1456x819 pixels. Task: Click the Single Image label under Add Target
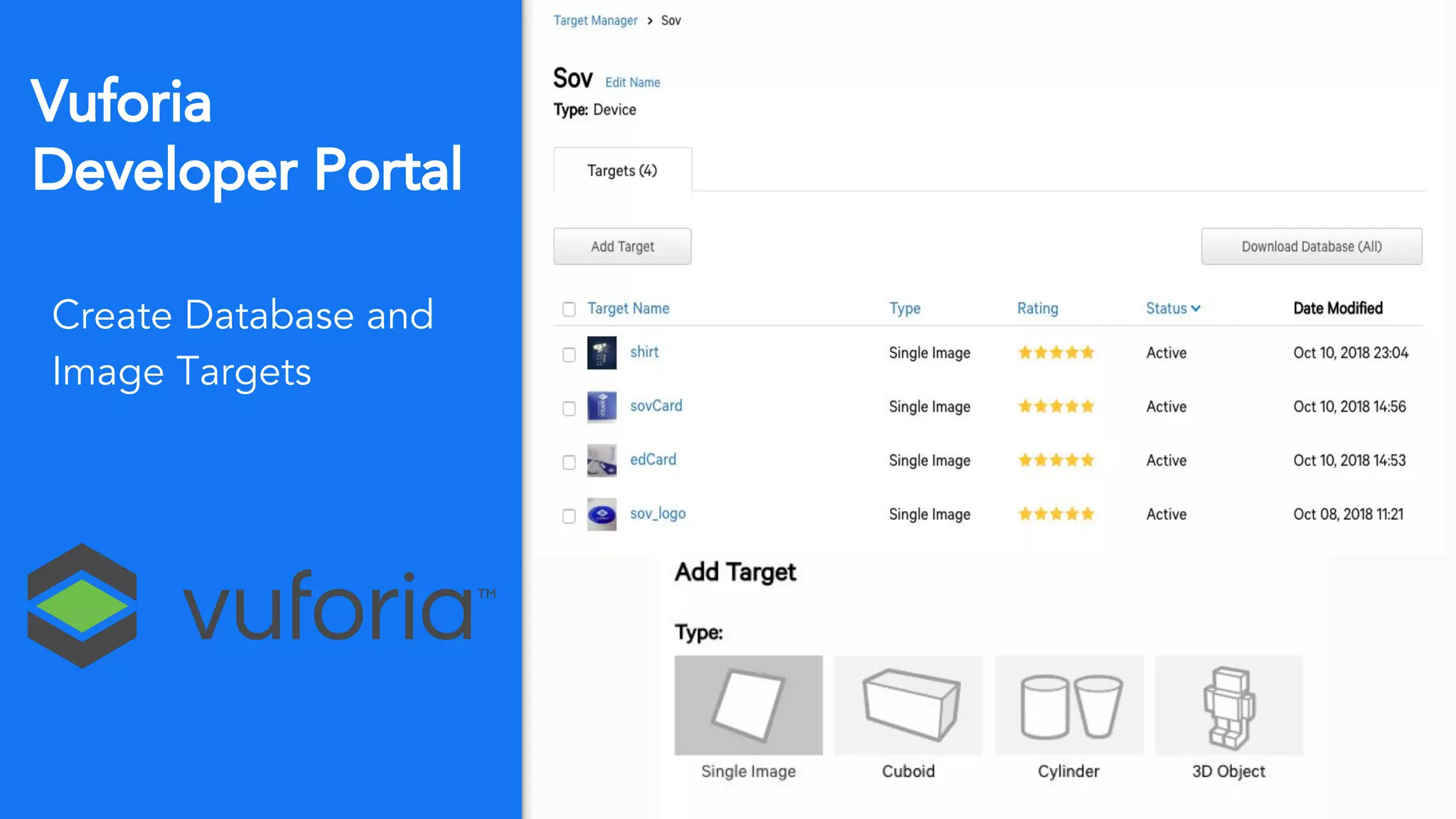click(x=749, y=771)
